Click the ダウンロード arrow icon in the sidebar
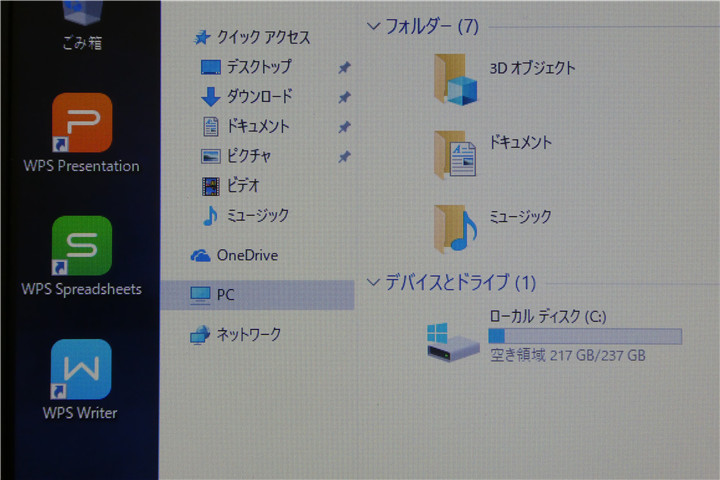Screen dimensions: 720x480 coord(211,96)
